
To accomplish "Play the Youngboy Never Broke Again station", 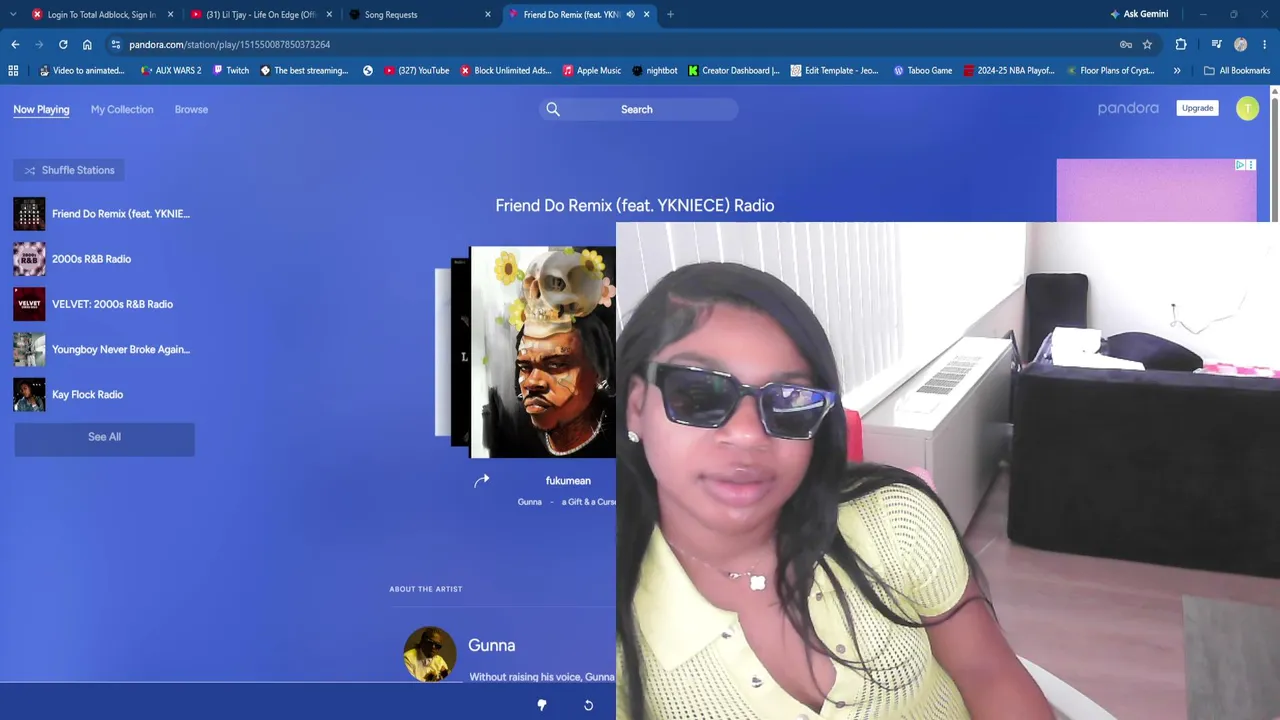I will click(x=102, y=349).
